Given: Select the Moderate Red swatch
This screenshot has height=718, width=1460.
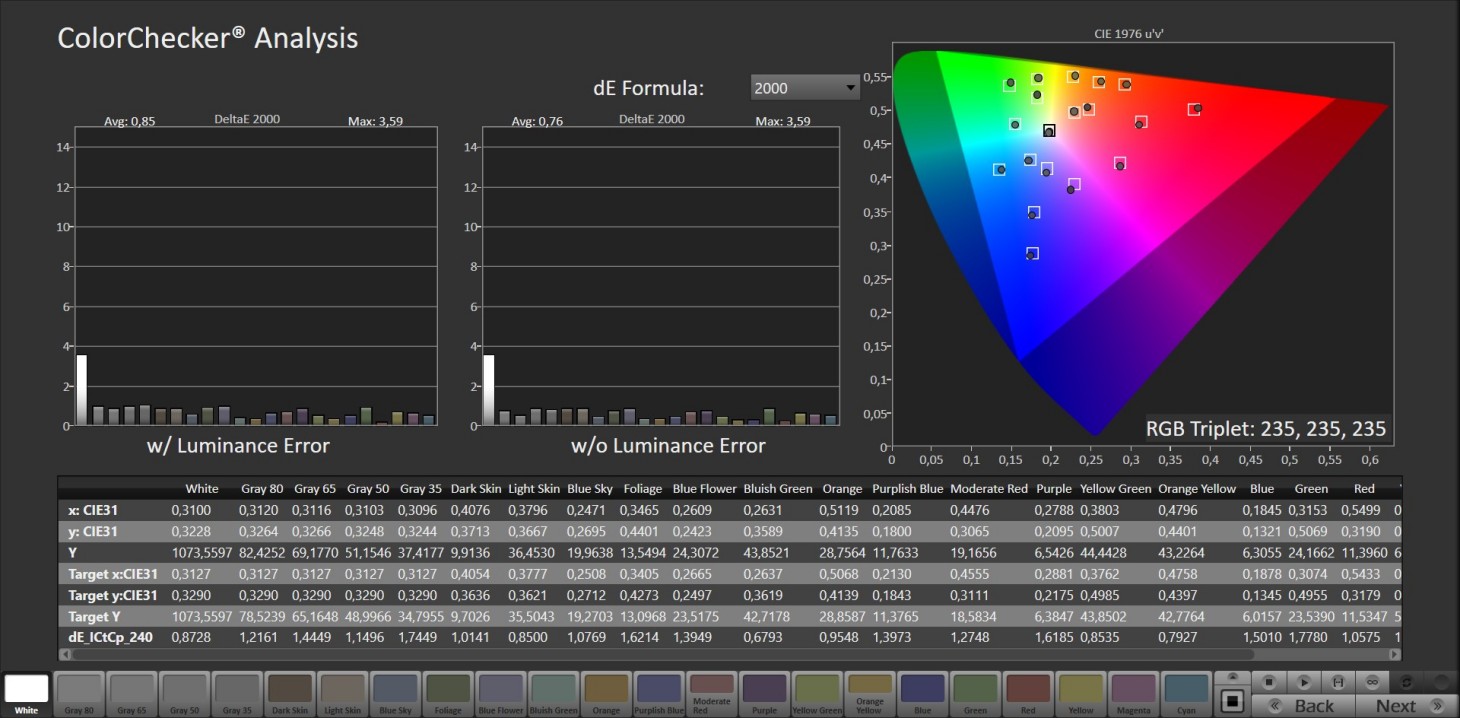Looking at the screenshot, I should pos(711,694).
